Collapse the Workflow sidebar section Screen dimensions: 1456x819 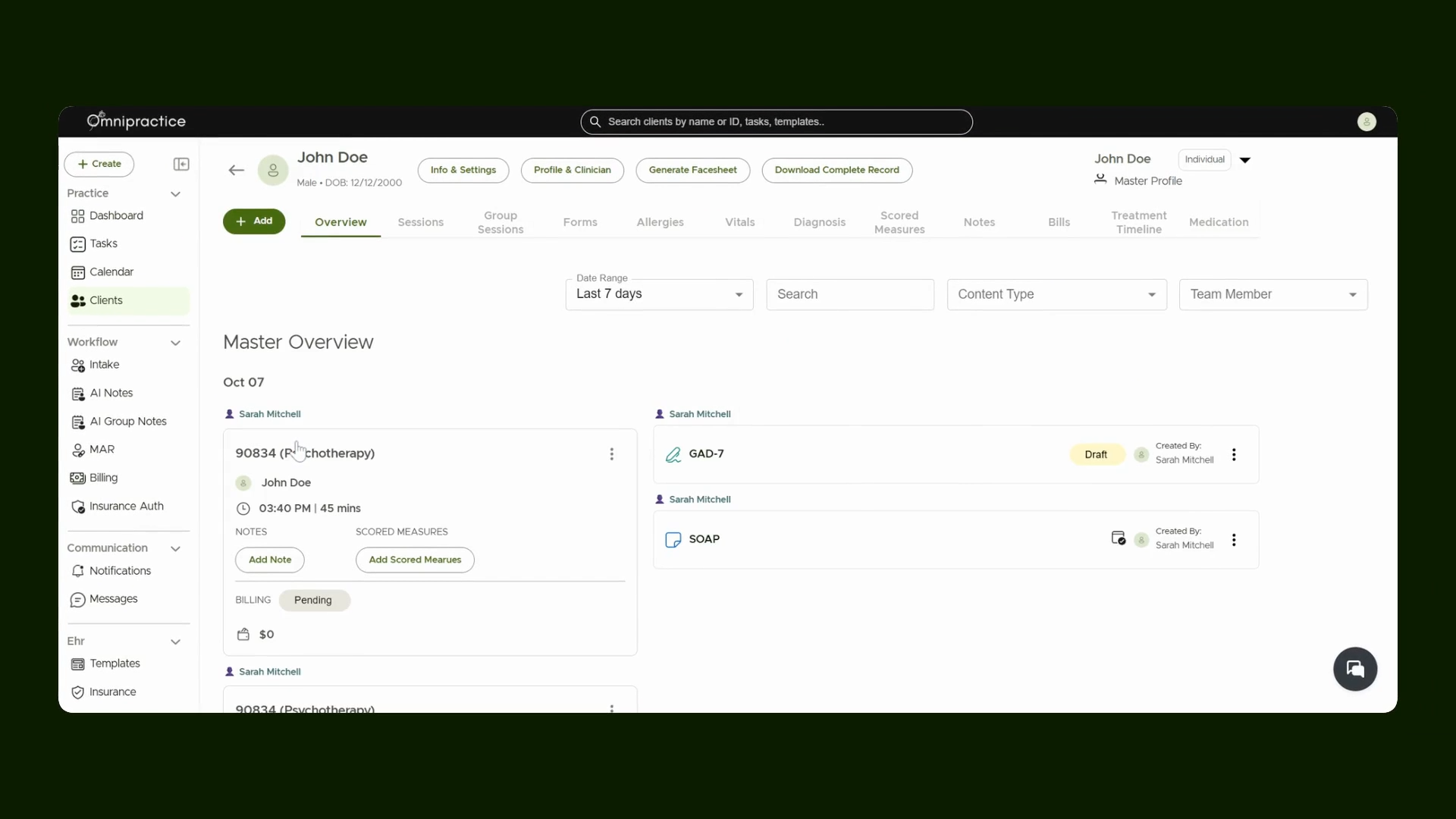click(175, 343)
